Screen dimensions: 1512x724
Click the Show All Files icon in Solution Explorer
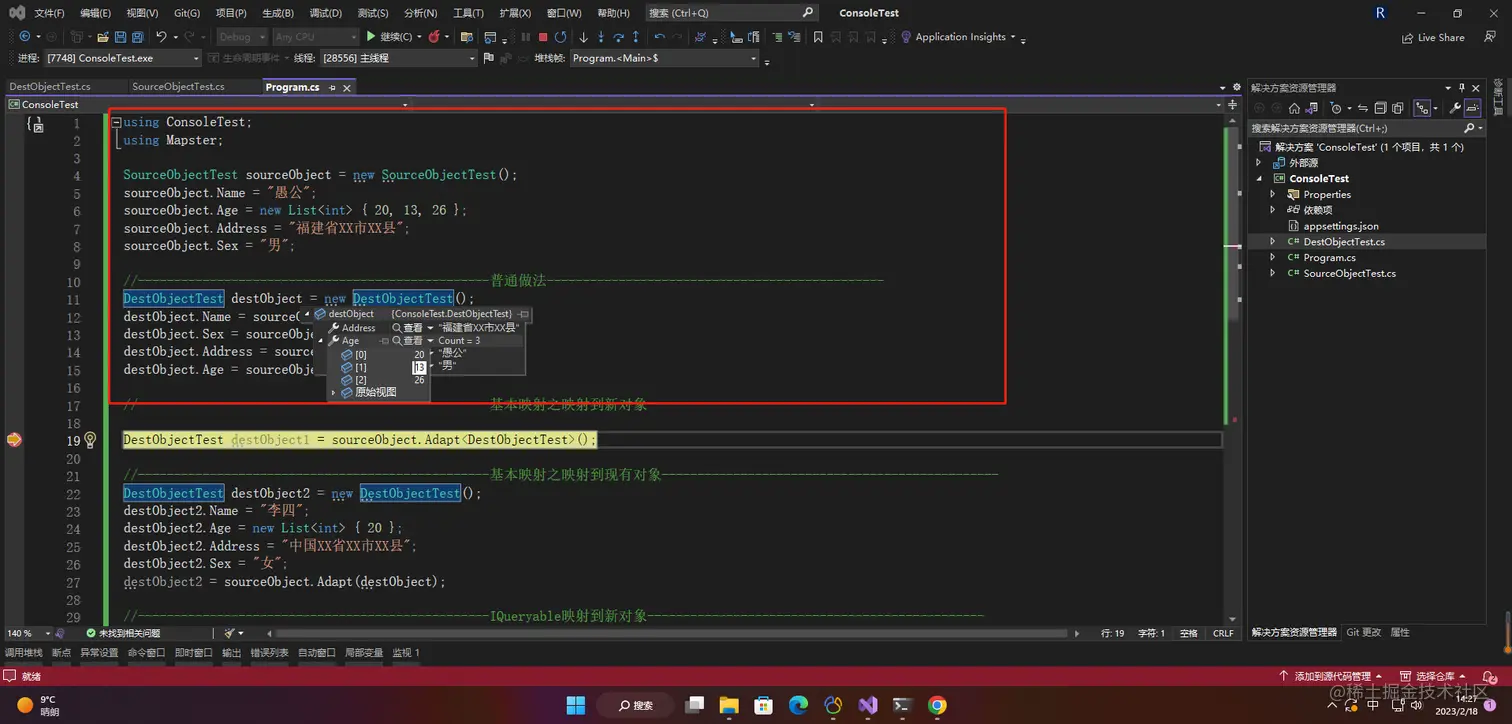(1397, 108)
